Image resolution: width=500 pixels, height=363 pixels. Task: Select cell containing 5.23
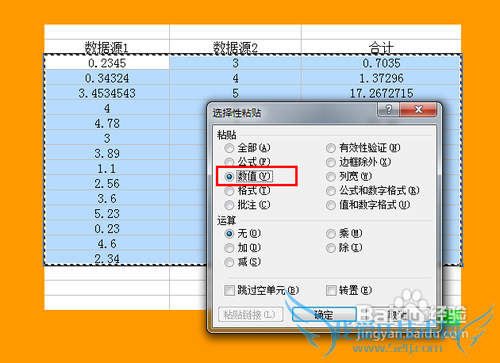coord(107,213)
